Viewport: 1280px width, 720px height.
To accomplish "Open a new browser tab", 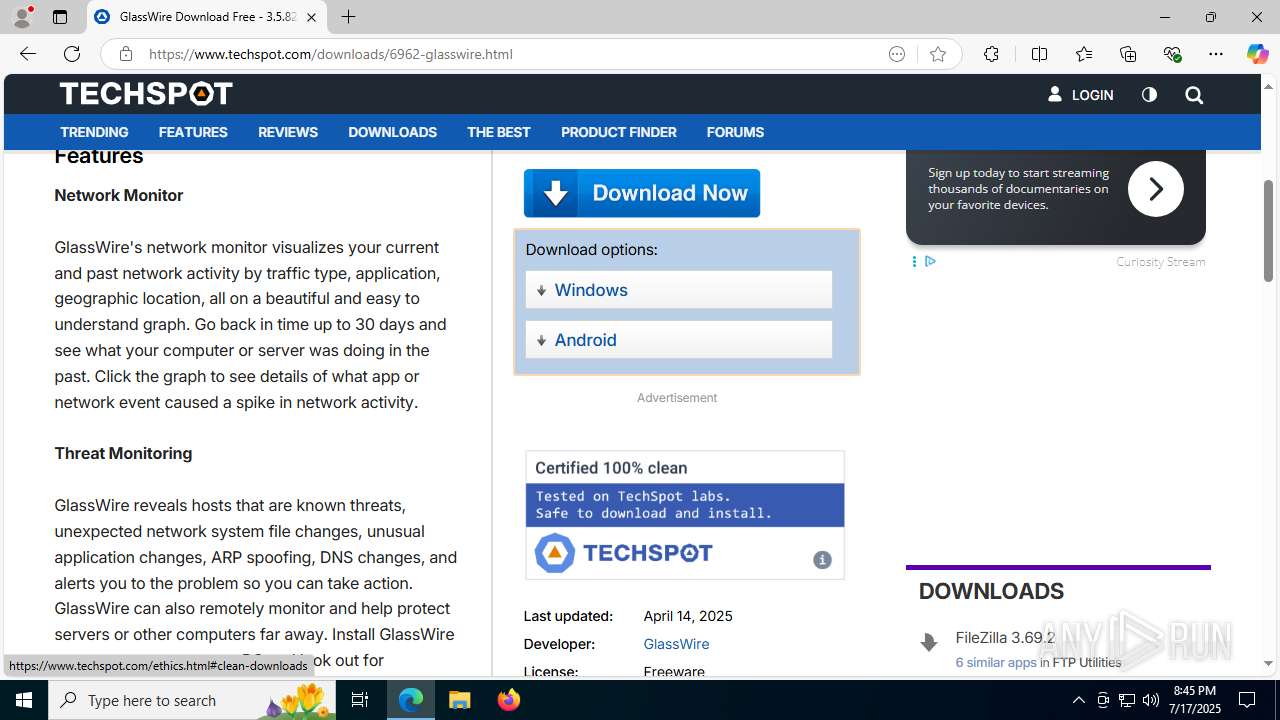I will [348, 17].
